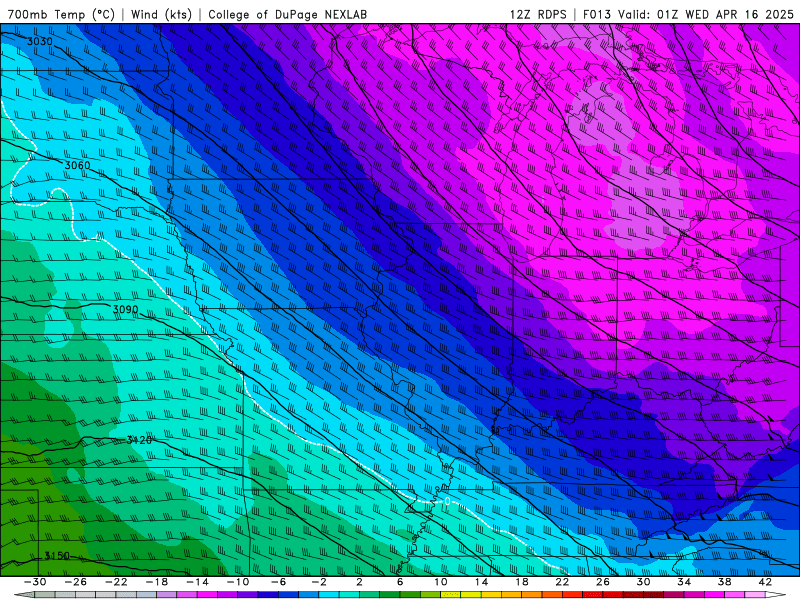Click the 22 value on the color scale

(x=562, y=582)
